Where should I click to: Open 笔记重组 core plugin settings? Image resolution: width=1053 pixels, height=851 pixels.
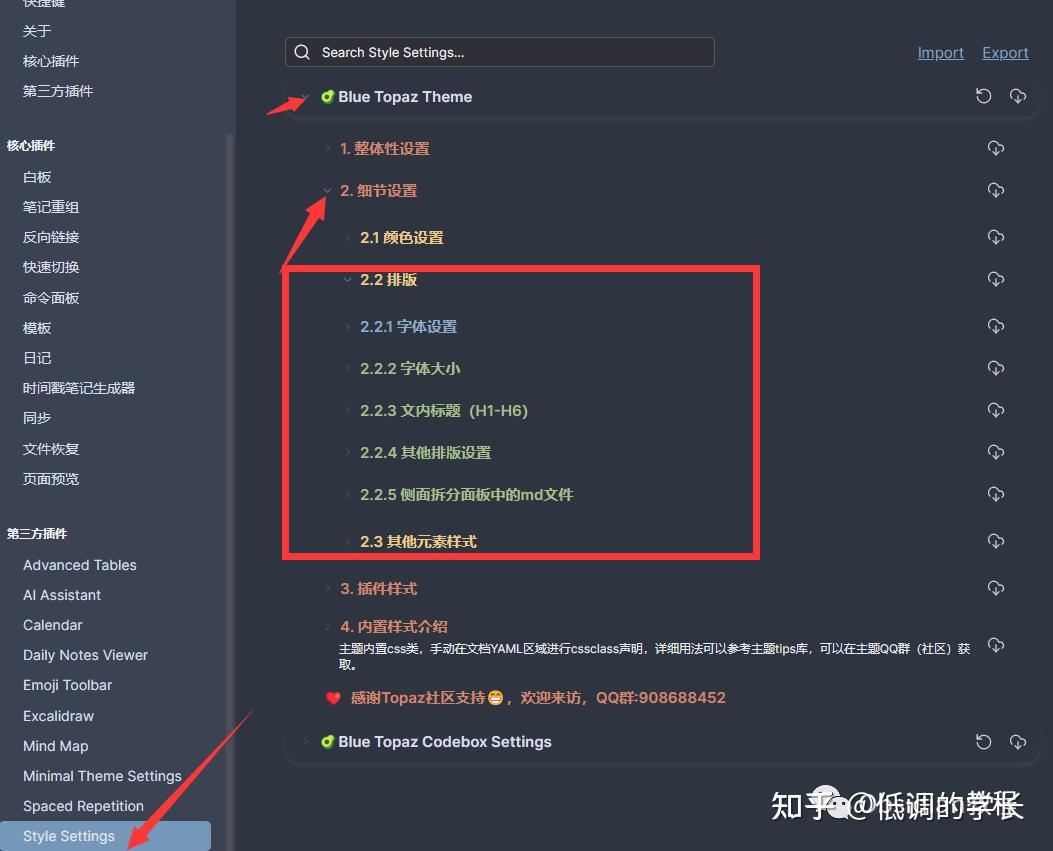click(x=51, y=207)
